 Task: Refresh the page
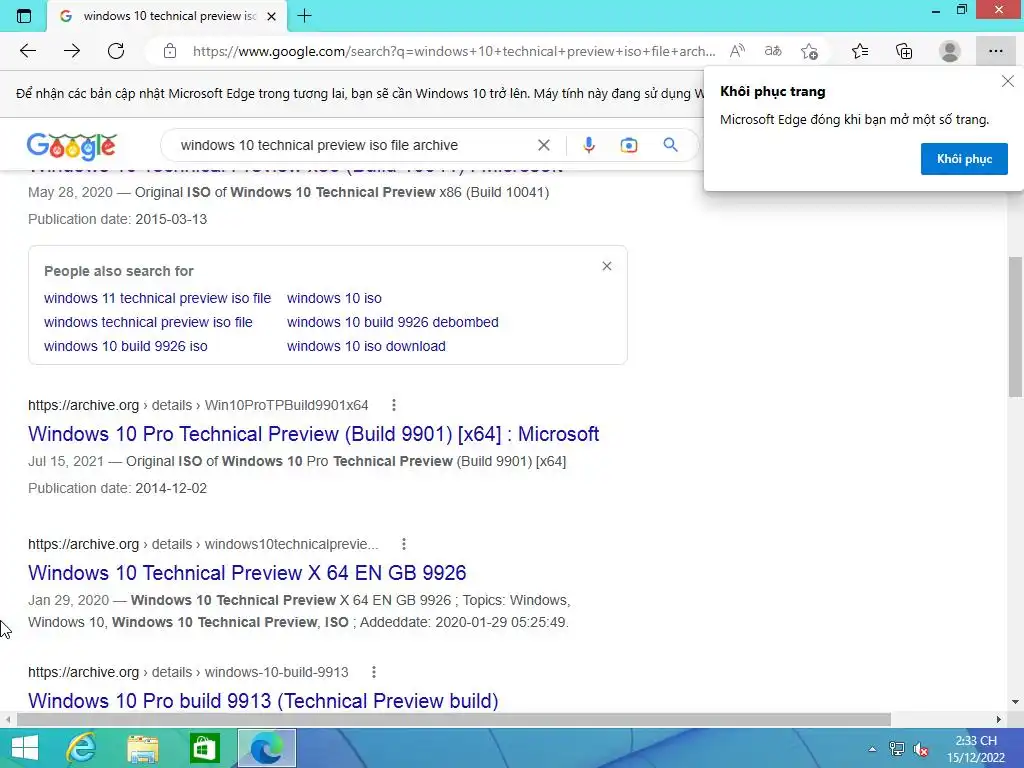coord(116,51)
